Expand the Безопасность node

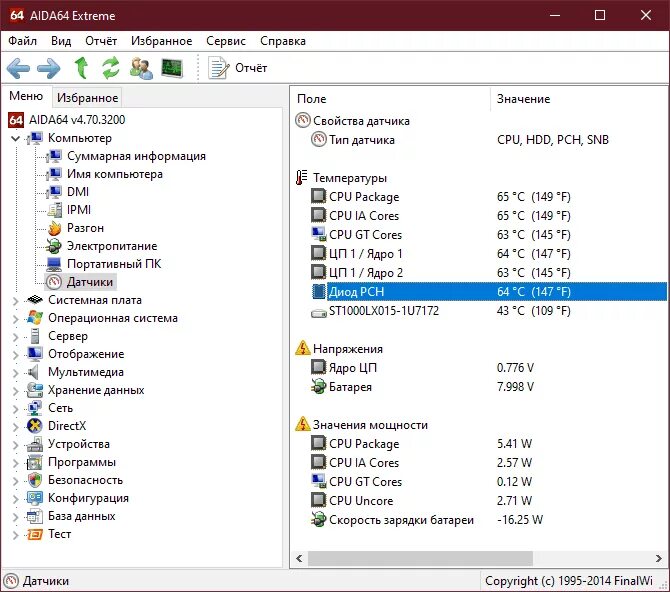pos(15,480)
